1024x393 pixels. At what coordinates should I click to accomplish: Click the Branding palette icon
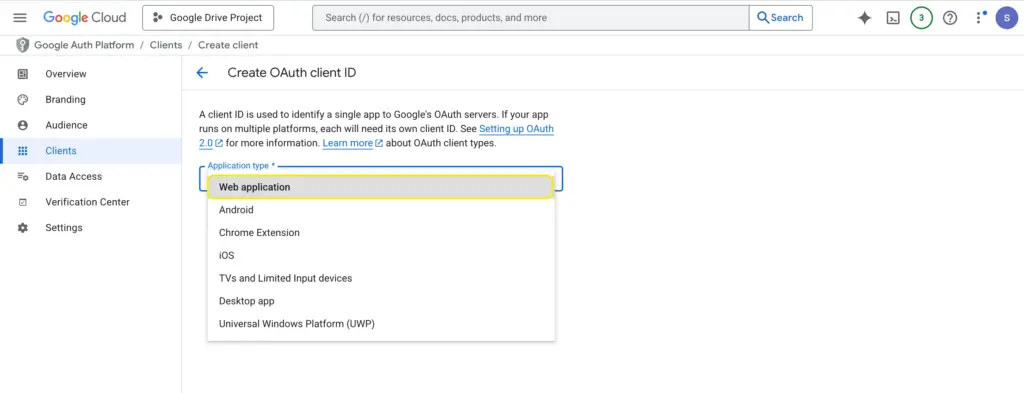pyautogui.click(x=23, y=99)
